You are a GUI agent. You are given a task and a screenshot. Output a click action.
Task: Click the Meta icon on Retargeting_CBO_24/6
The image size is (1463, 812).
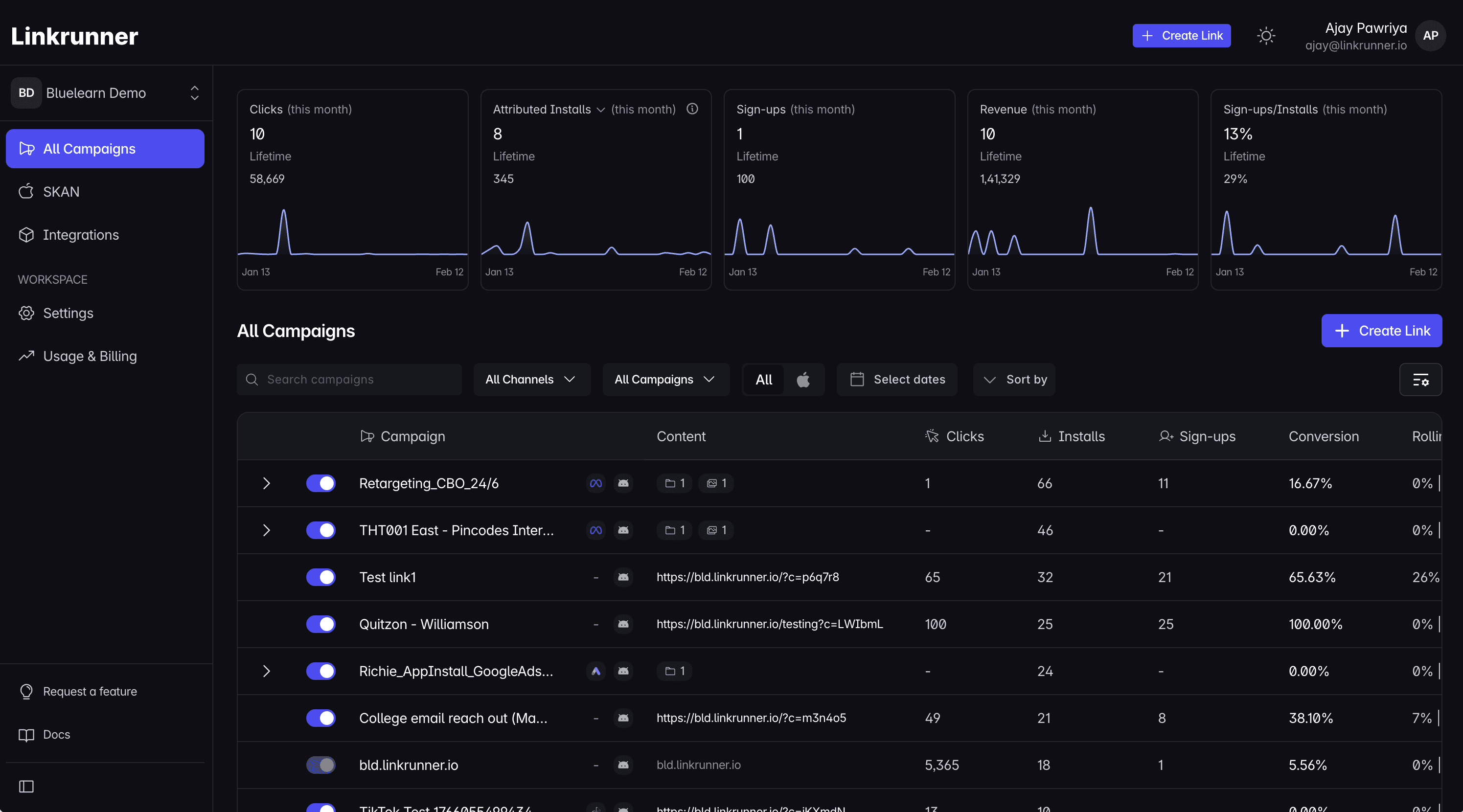[596, 483]
